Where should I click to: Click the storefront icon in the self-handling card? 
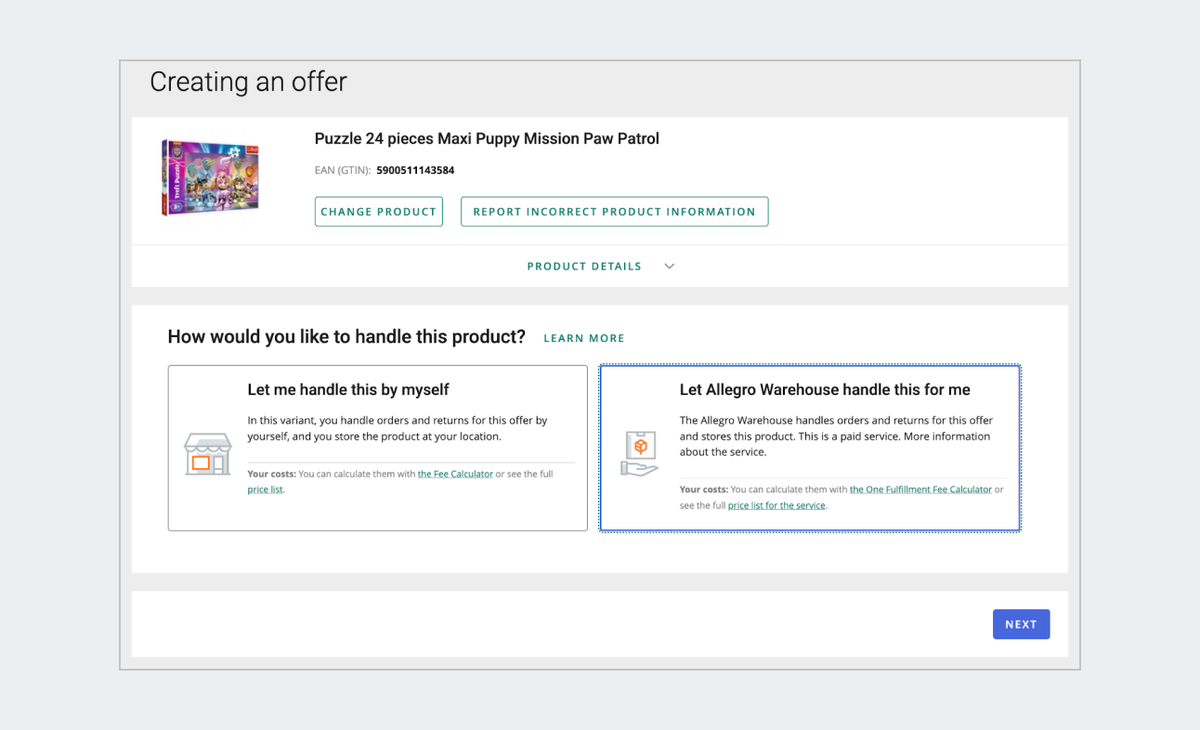[x=207, y=454]
